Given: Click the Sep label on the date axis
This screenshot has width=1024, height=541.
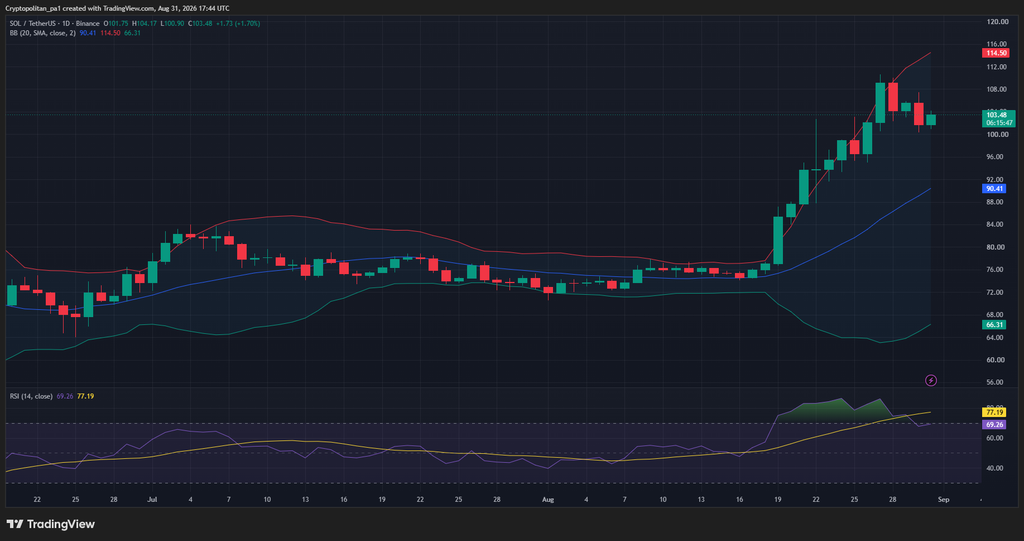Looking at the screenshot, I should [x=943, y=499].
